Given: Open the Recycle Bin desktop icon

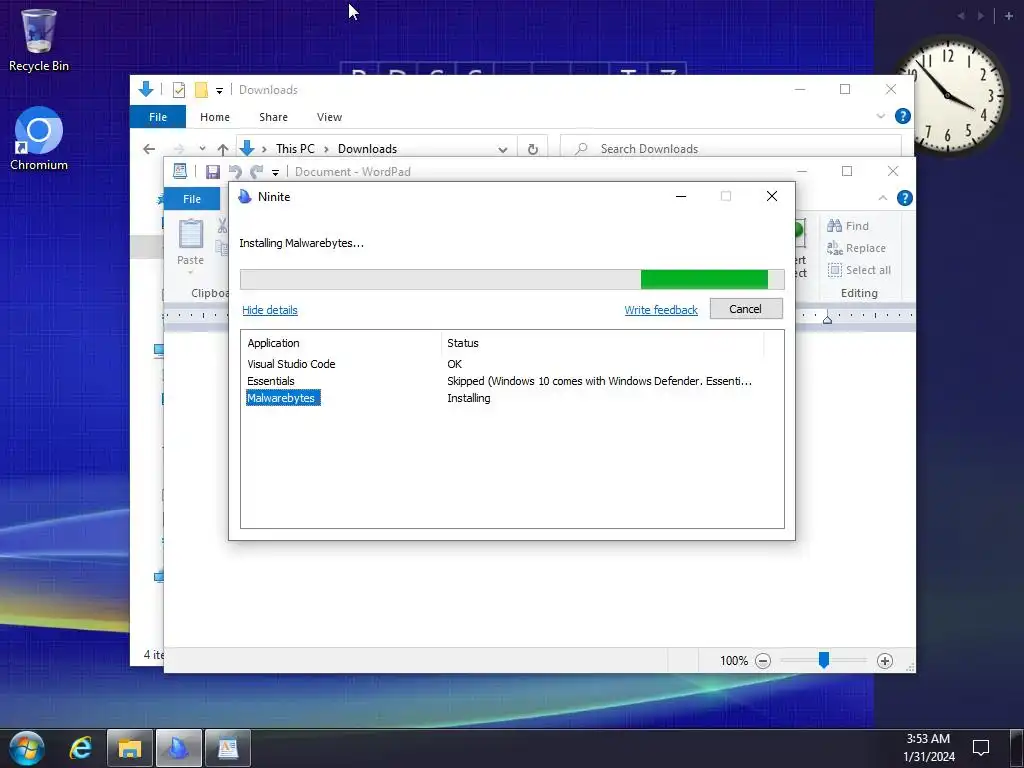Looking at the screenshot, I should (x=39, y=40).
